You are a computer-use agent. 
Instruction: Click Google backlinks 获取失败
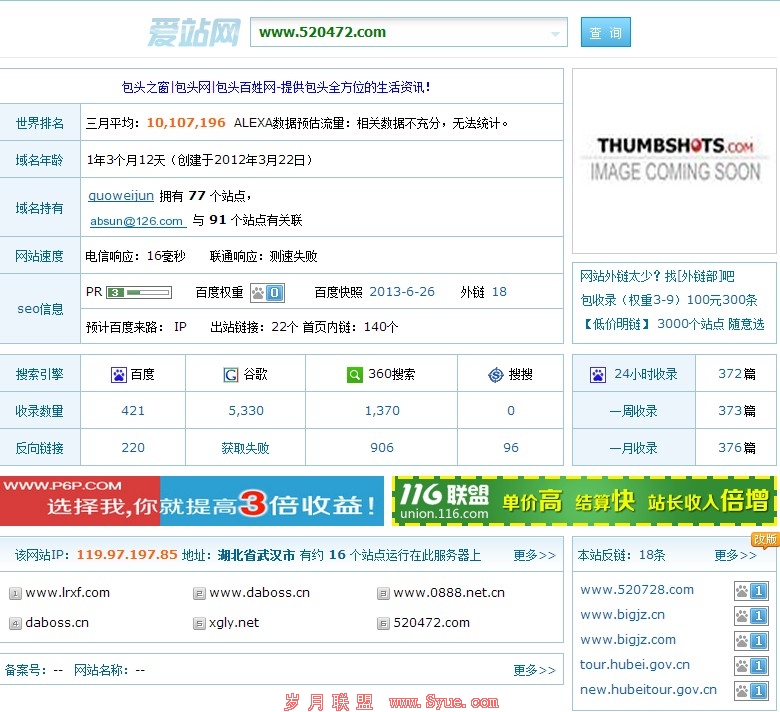coord(245,448)
